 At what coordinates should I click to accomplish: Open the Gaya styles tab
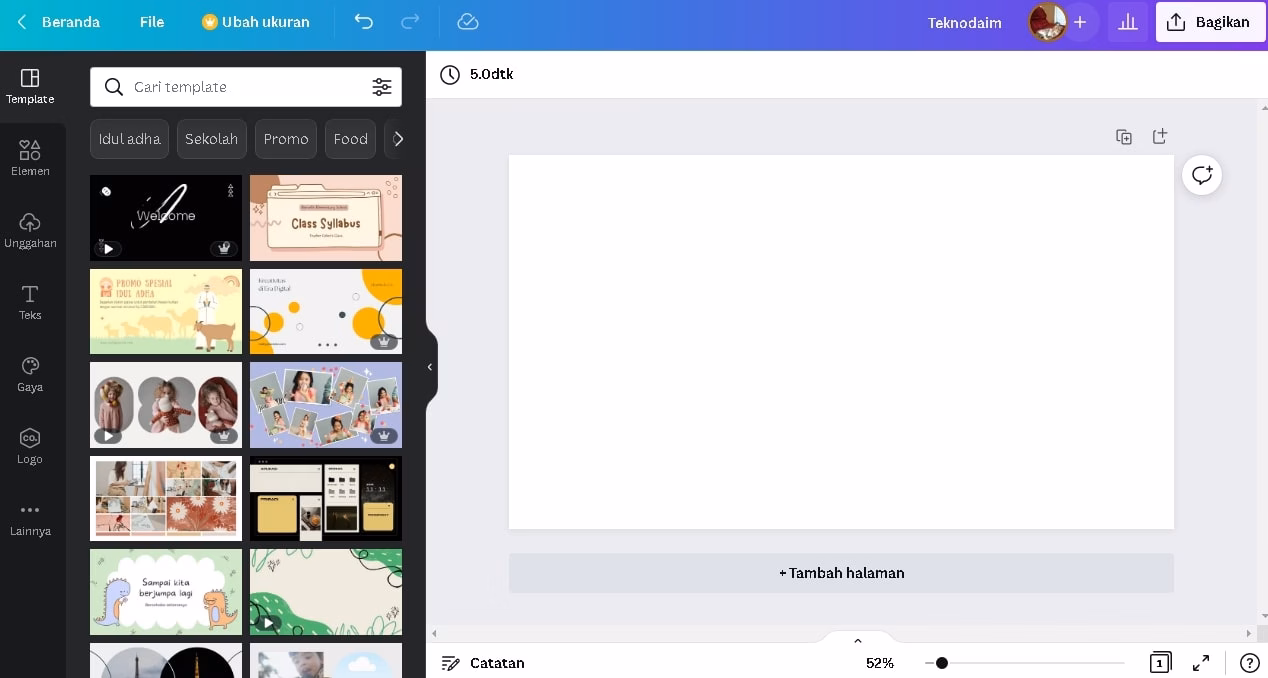[x=30, y=375]
